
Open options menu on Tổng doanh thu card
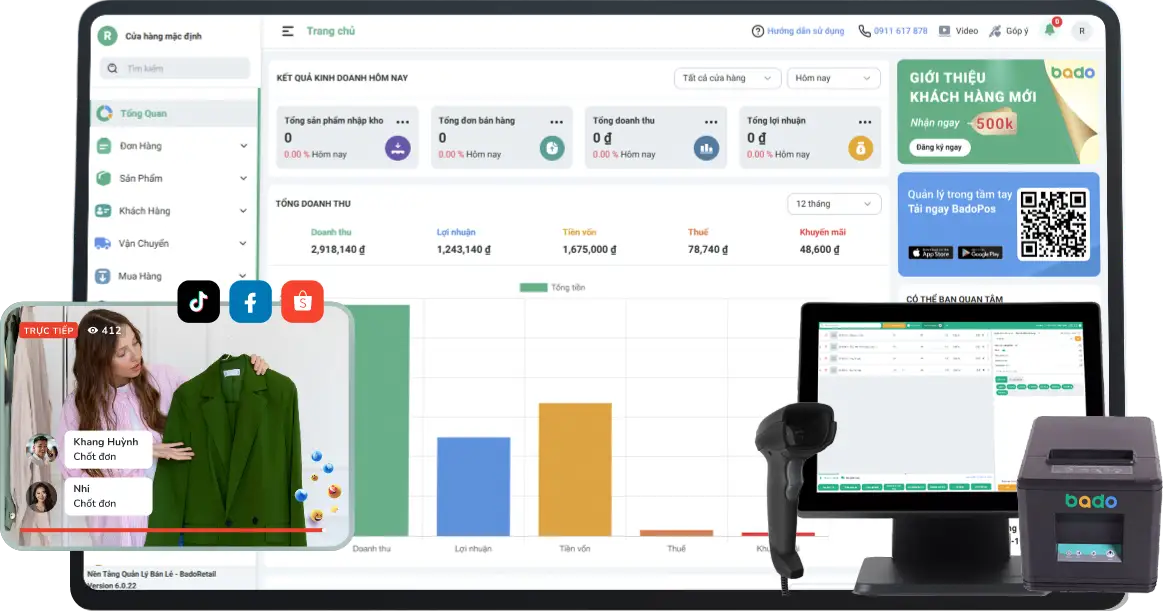pos(711,122)
